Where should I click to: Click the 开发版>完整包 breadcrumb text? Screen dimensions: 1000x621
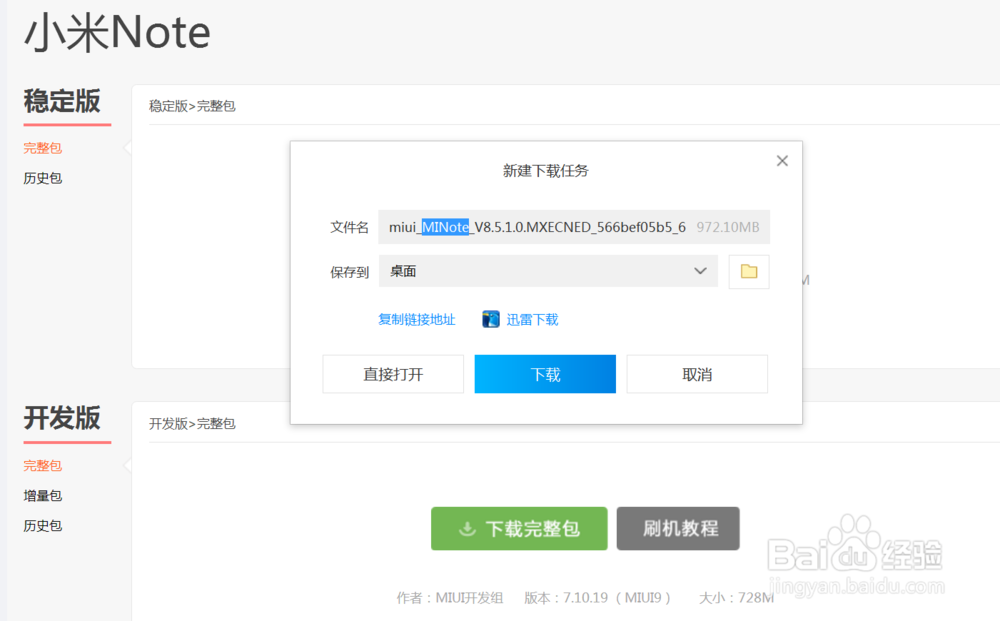pyautogui.click(x=192, y=423)
